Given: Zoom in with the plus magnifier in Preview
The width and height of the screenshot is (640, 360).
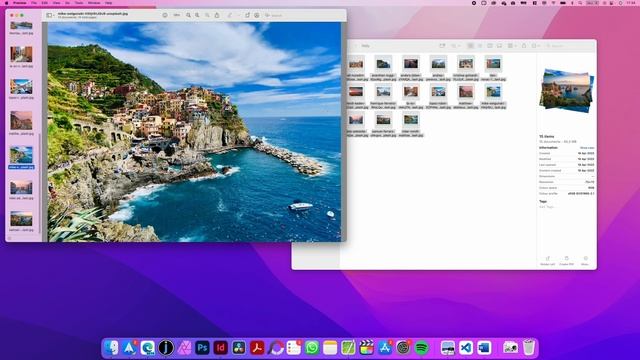Looking at the screenshot, I should click(x=197, y=15).
